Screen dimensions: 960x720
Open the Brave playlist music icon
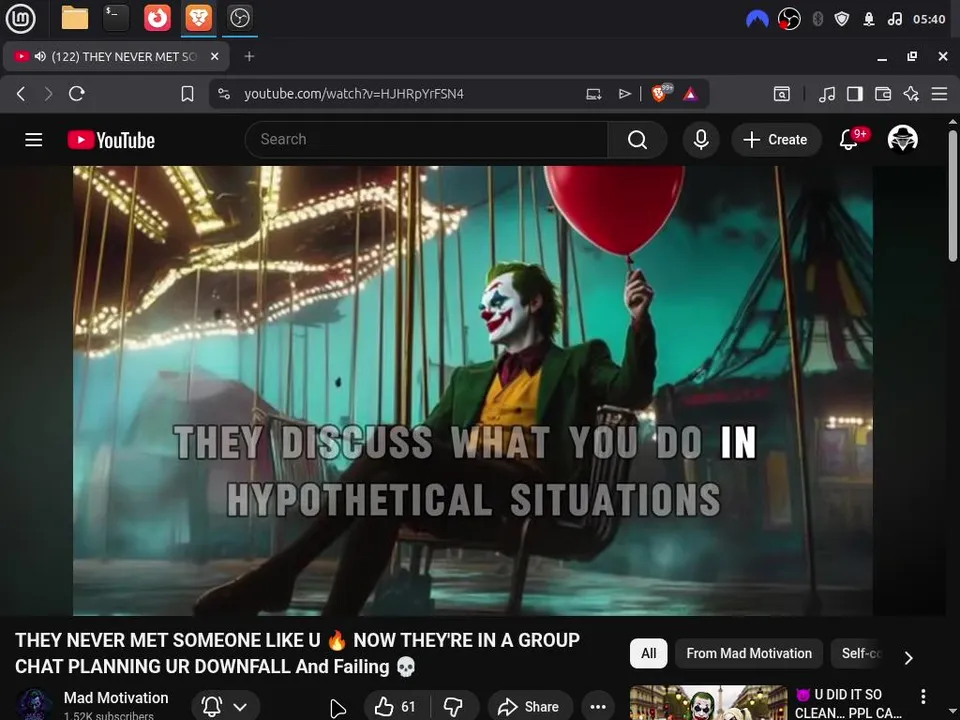point(827,94)
